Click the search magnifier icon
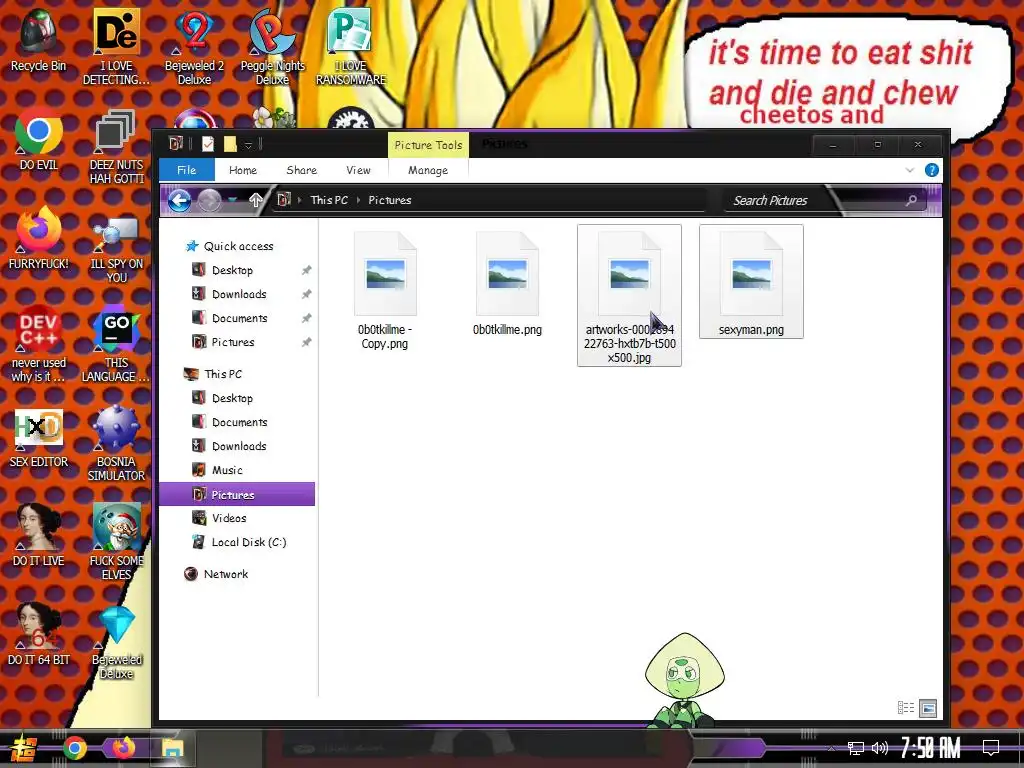This screenshot has width=1024, height=768. tap(911, 200)
